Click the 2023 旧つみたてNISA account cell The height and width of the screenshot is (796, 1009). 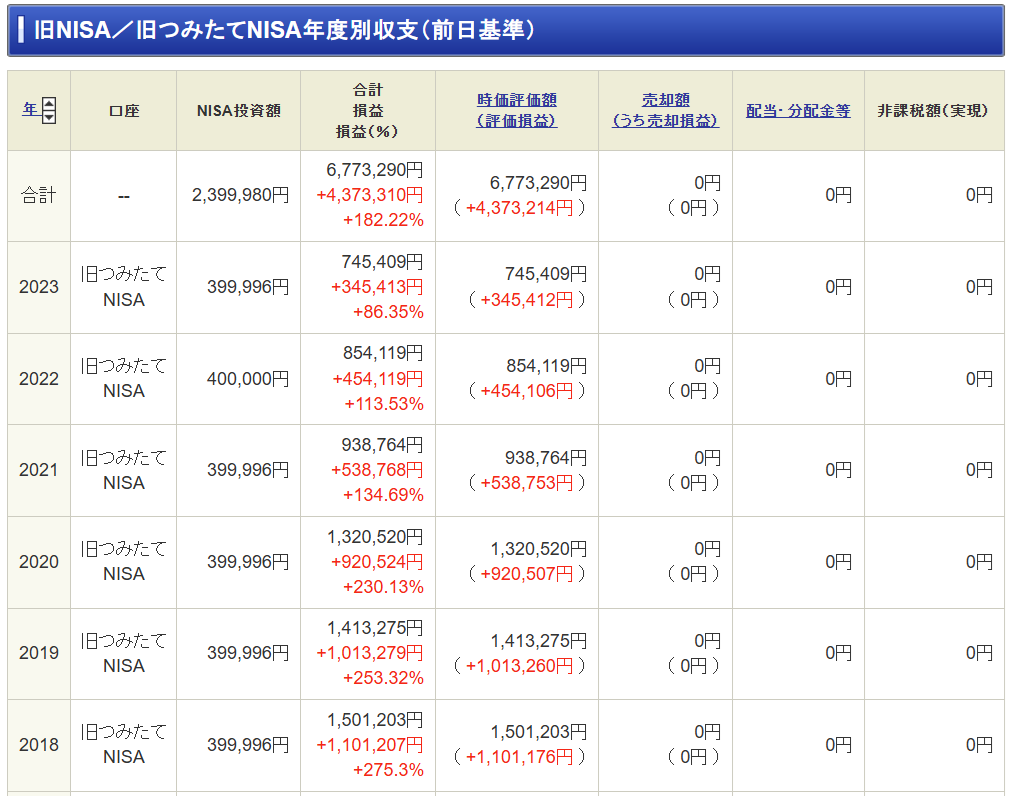124,287
